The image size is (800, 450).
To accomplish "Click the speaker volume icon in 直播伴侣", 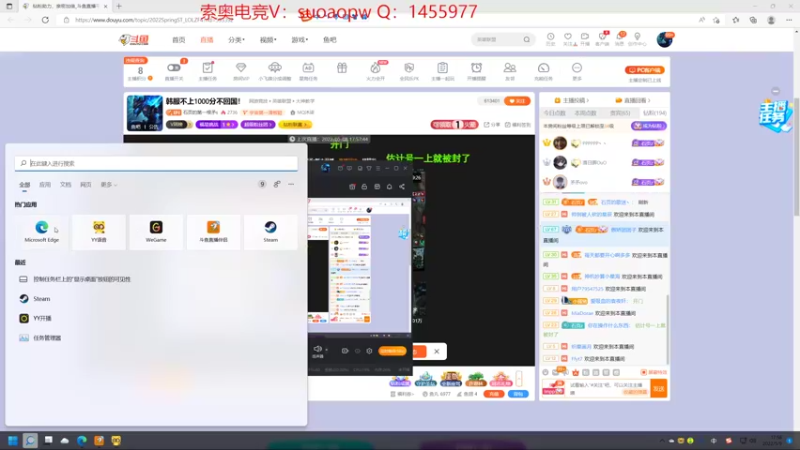I will (317, 349).
